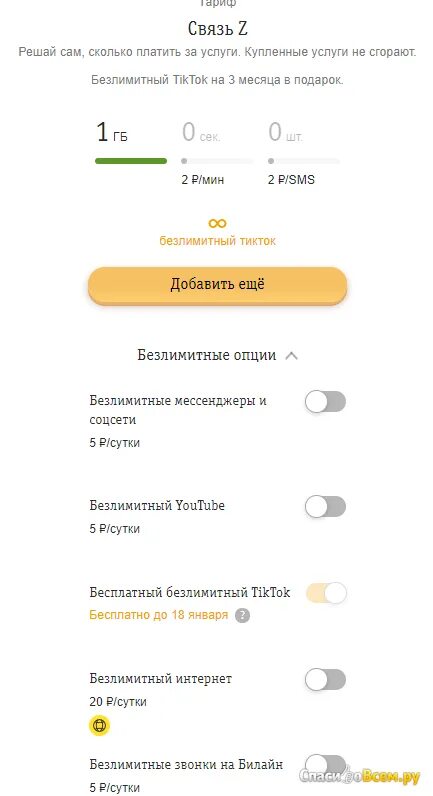433x796 pixels.
Task: Click the SMS count slider bar
Action: (304, 161)
